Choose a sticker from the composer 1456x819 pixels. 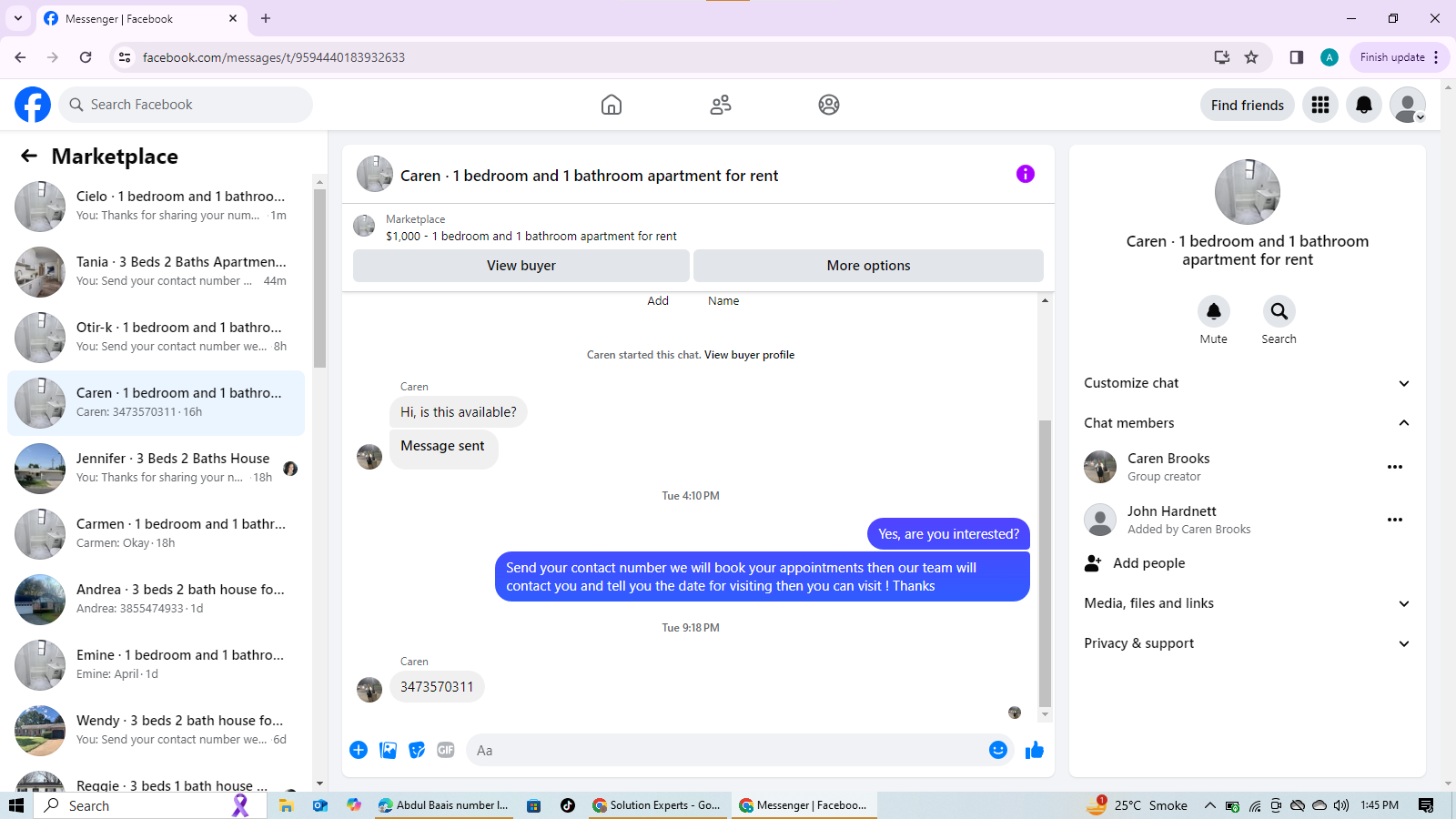tap(417, 750)
